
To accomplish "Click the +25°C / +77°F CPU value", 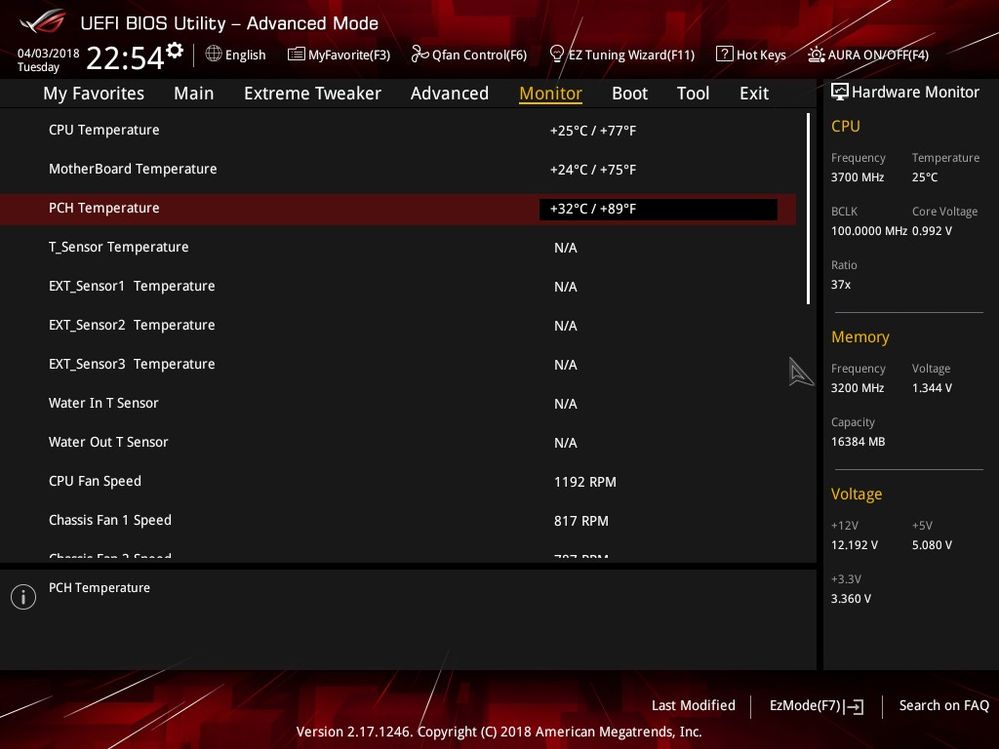I will tap(593, 131).
